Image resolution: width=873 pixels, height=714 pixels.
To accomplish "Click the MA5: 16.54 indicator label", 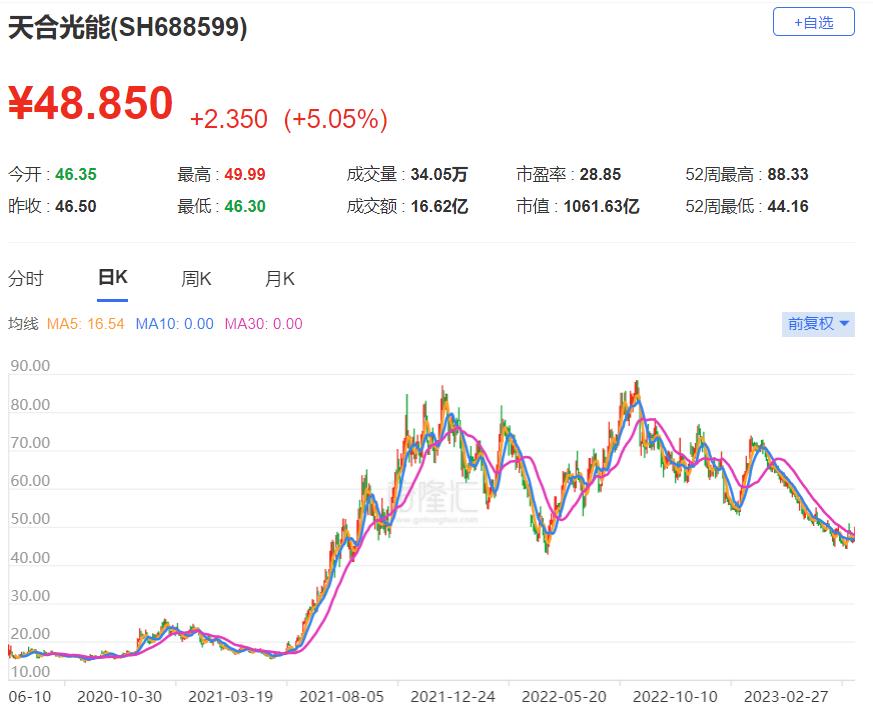I will tap(85, 324).
